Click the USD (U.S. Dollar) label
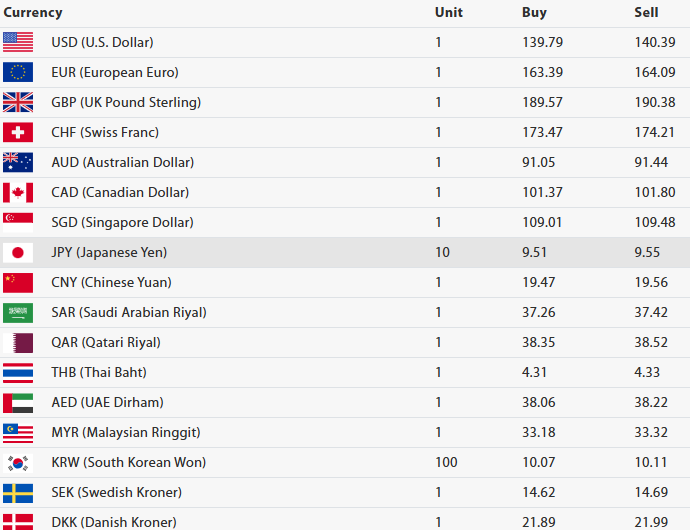The width and height of the screenshot is (690, 530). click(x=102, y=42)
